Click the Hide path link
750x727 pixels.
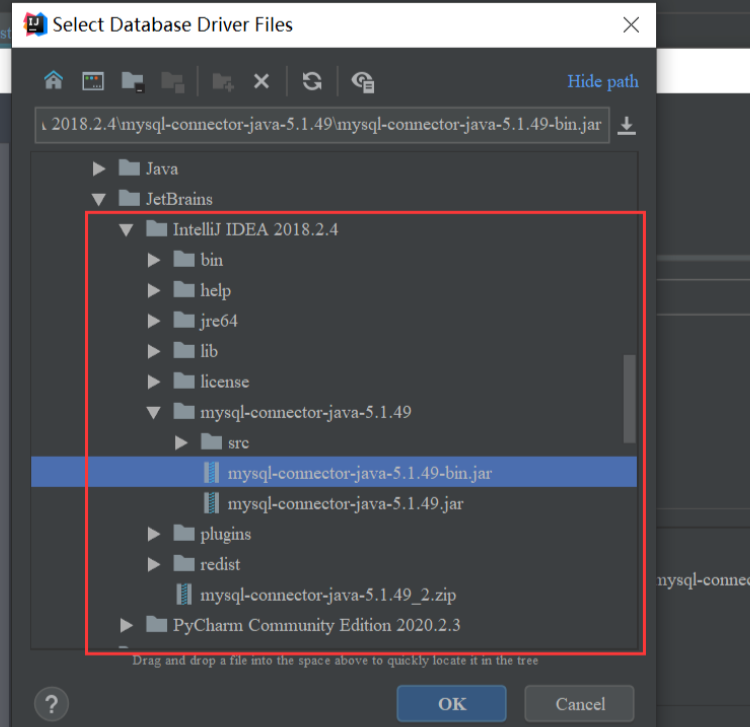[603, 81]
